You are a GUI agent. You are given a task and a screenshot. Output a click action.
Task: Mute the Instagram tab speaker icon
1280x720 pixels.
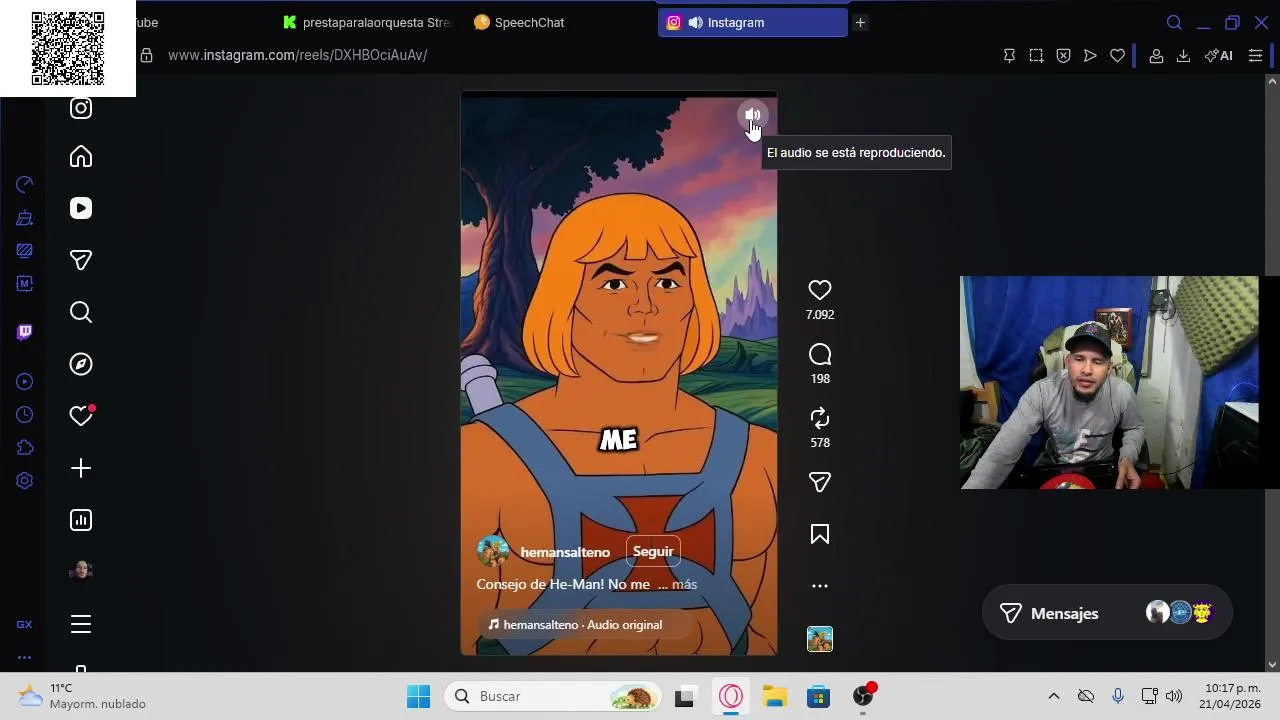pos(695,22)
